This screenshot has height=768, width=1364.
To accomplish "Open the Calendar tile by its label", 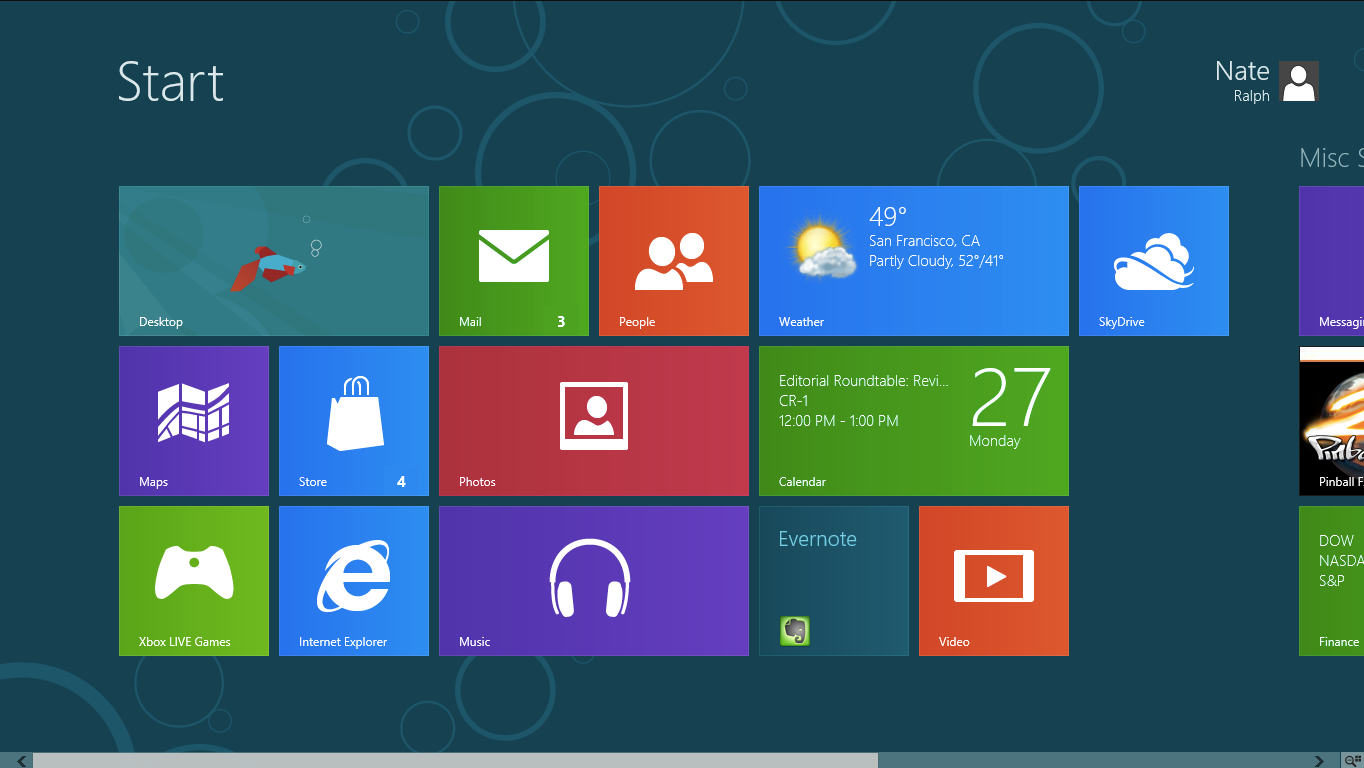I will click(x=802, y=482).
